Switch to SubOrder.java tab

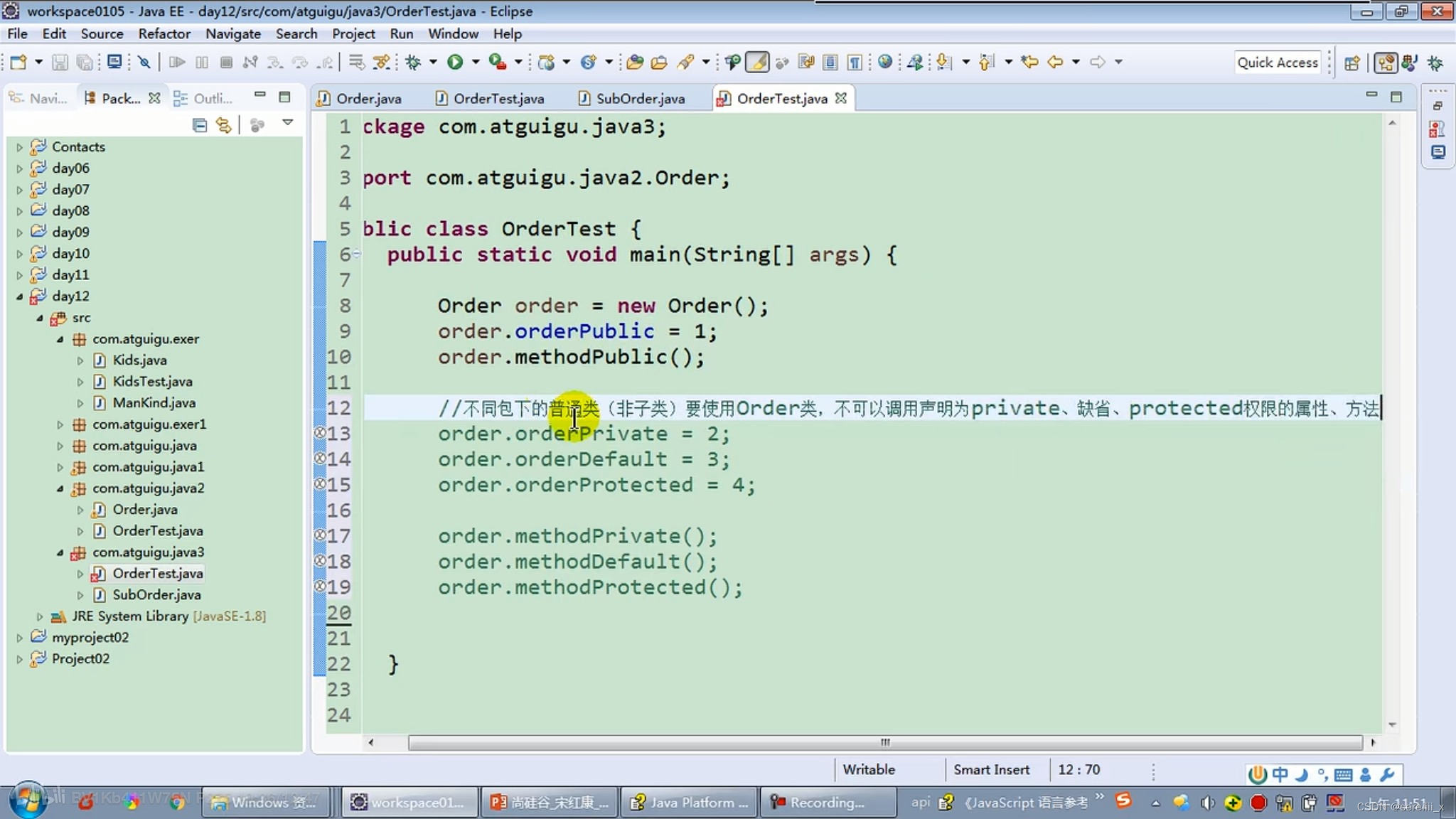[640, 98]
